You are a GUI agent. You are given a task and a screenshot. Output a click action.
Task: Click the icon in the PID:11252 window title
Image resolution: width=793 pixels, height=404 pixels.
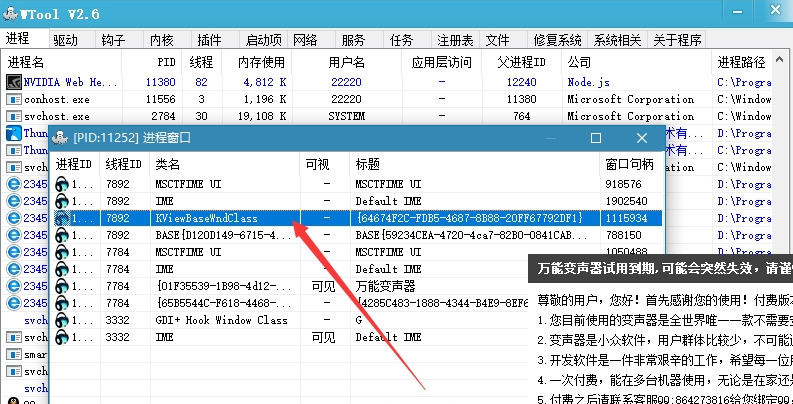[x=61, y=138]
